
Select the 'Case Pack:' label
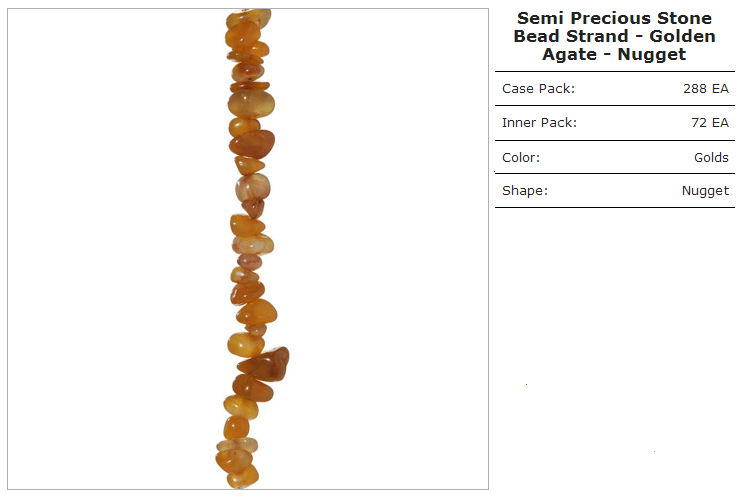pyautogui.click(x=538, y=89)
